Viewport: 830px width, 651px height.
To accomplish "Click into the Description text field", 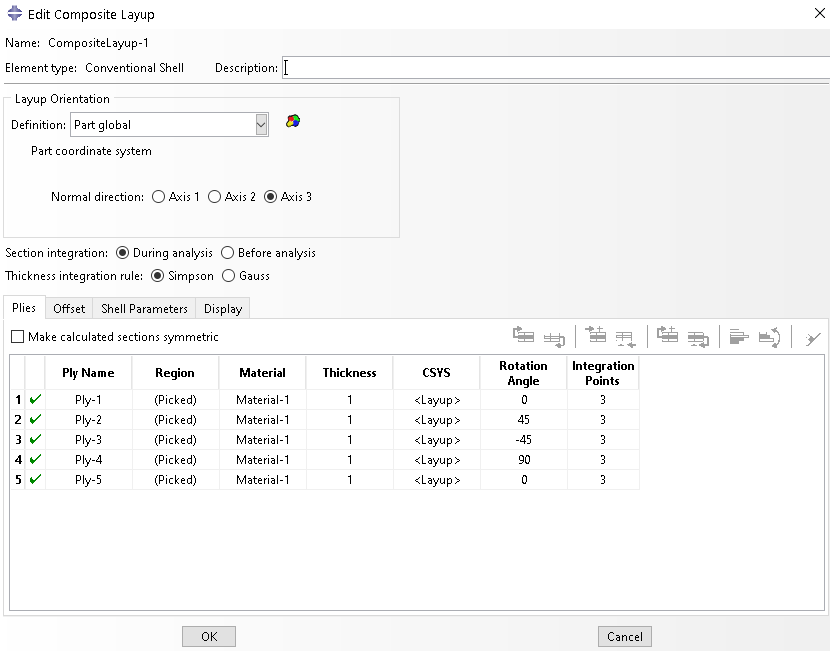I will [x=555, y=68].
